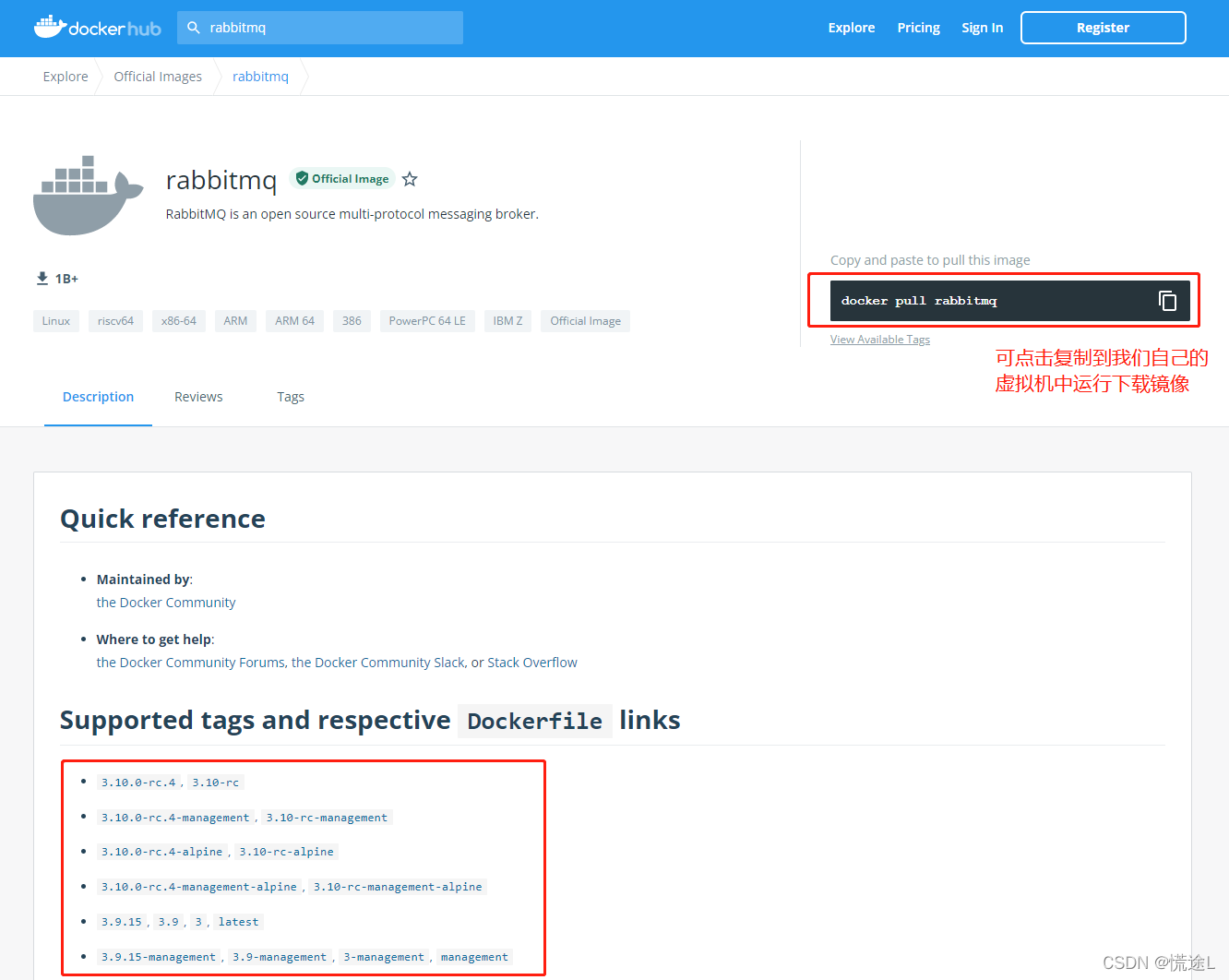The image size is (1229, 980).
Task: Click the Docker Hub logo
Action: [97, 27]
